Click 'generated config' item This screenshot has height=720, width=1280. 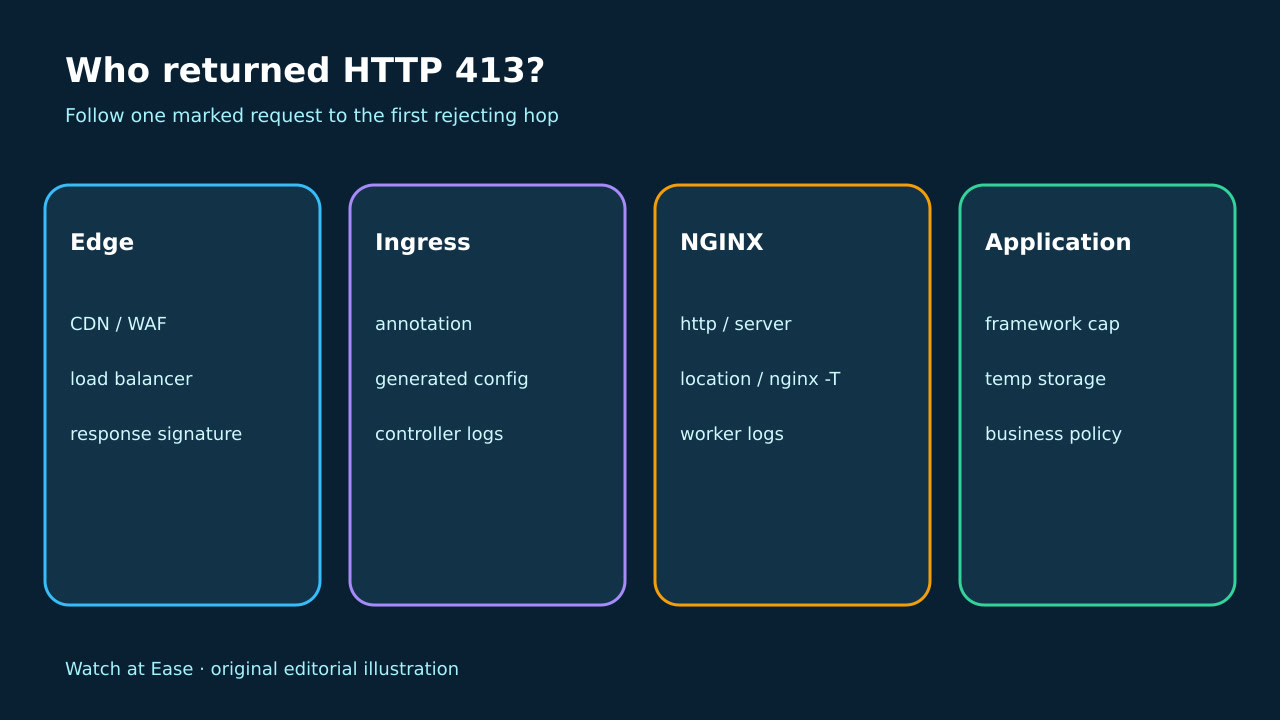click(451, 379)
